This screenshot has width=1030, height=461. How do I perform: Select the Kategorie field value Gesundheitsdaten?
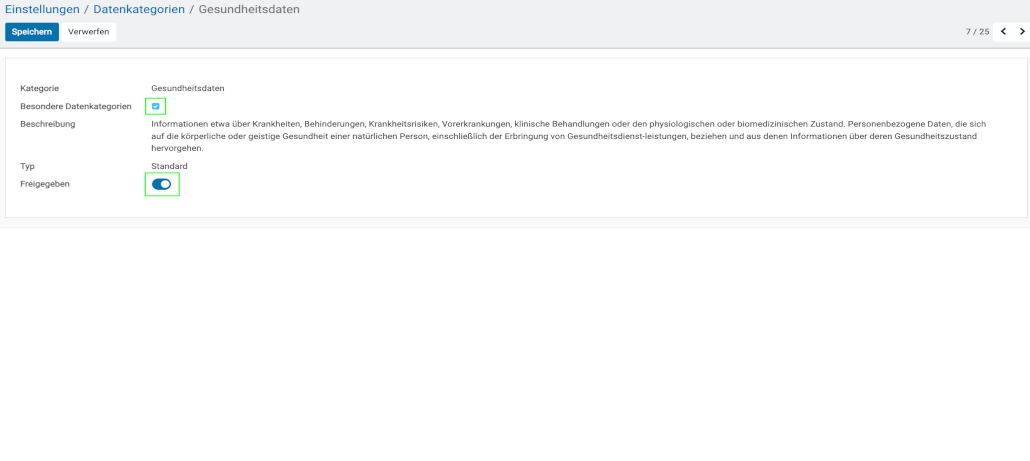pos(187,88)
